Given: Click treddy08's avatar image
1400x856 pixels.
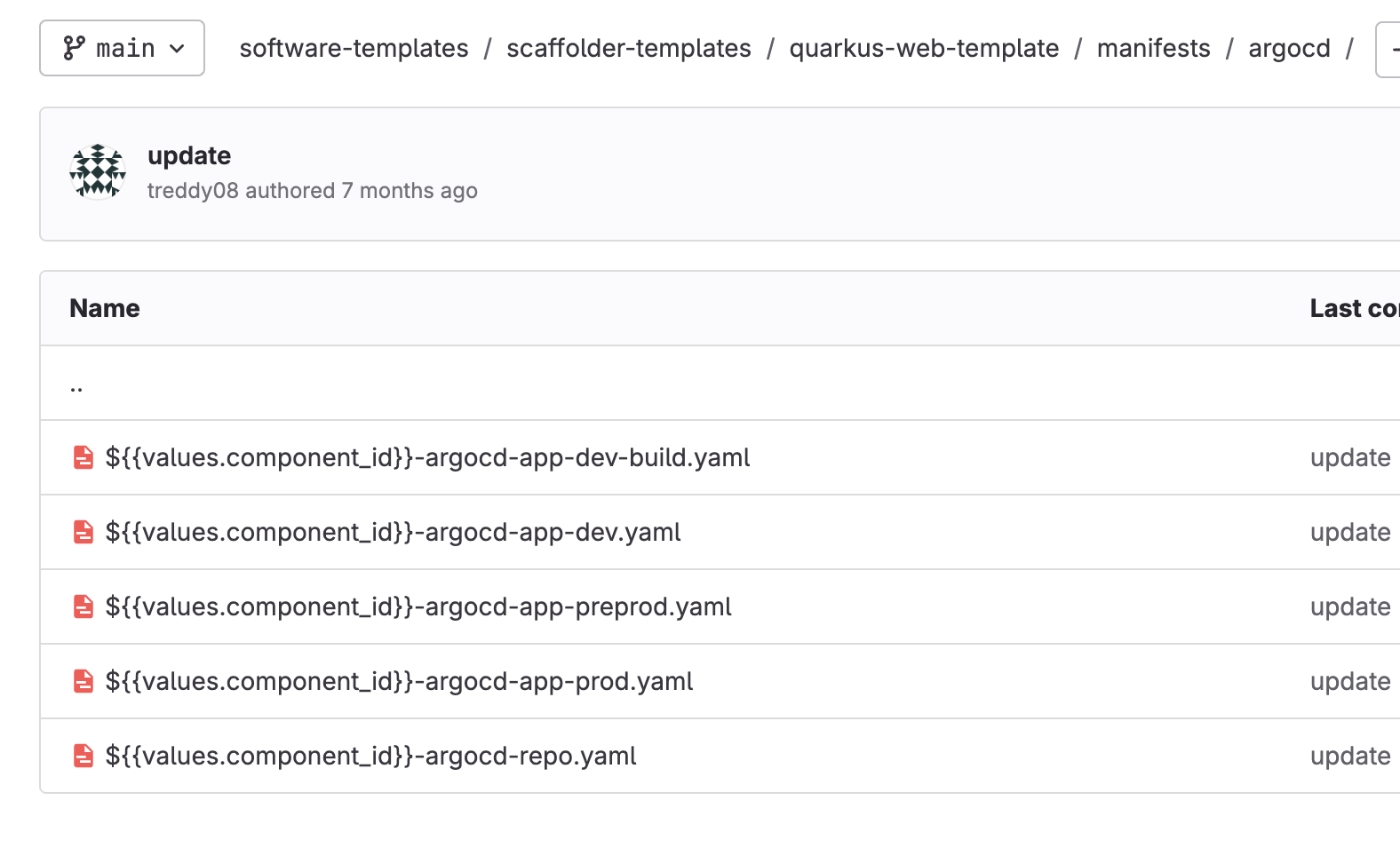Looking at the screenshot, I should tap(98, 172).
